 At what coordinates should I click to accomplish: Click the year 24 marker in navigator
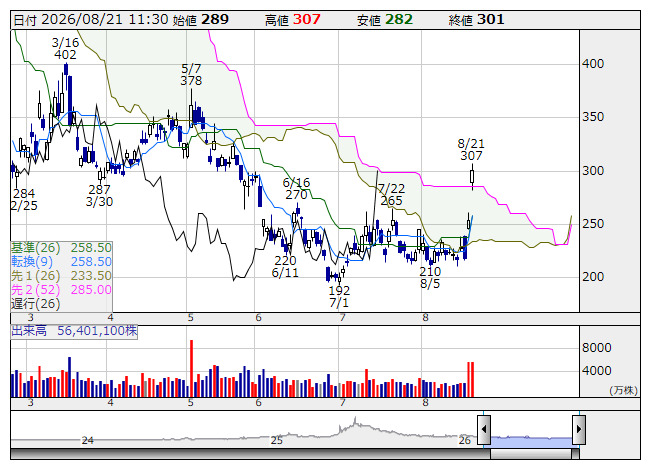[x=87, y=440]
